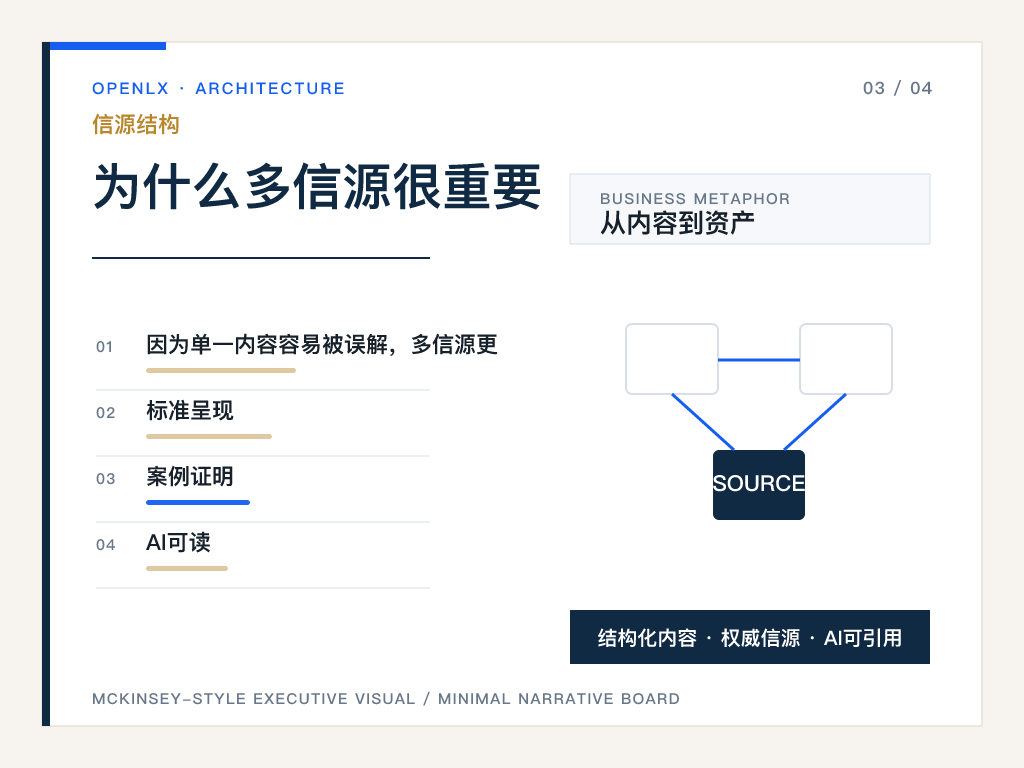Viewport: 1024px width, 768px height.
Task: Select the 信源结构 subtitle label
Action: point(135,124)
